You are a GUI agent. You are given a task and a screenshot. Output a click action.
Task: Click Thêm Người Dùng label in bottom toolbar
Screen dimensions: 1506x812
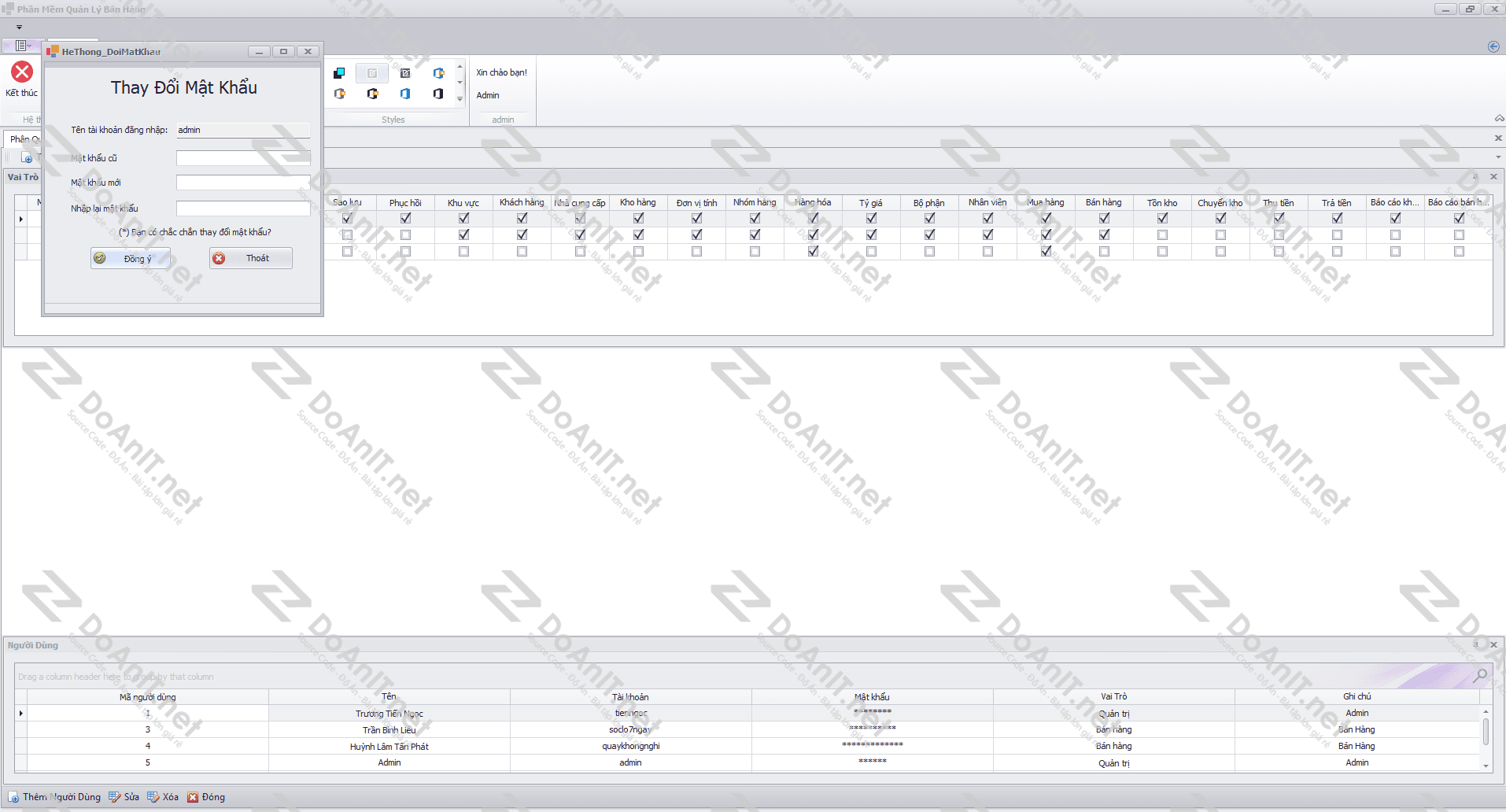(x=61, y=797)
